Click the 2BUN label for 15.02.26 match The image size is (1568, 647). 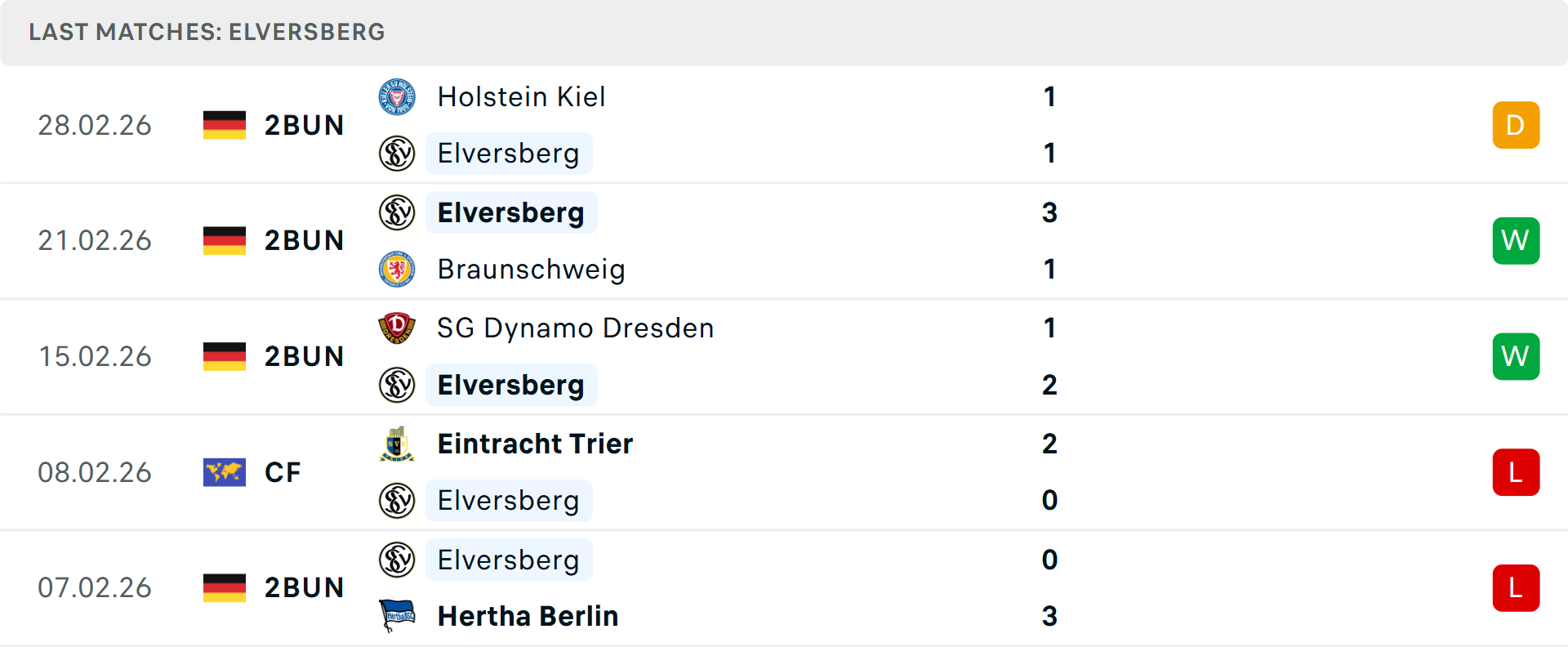coord(304,357)
